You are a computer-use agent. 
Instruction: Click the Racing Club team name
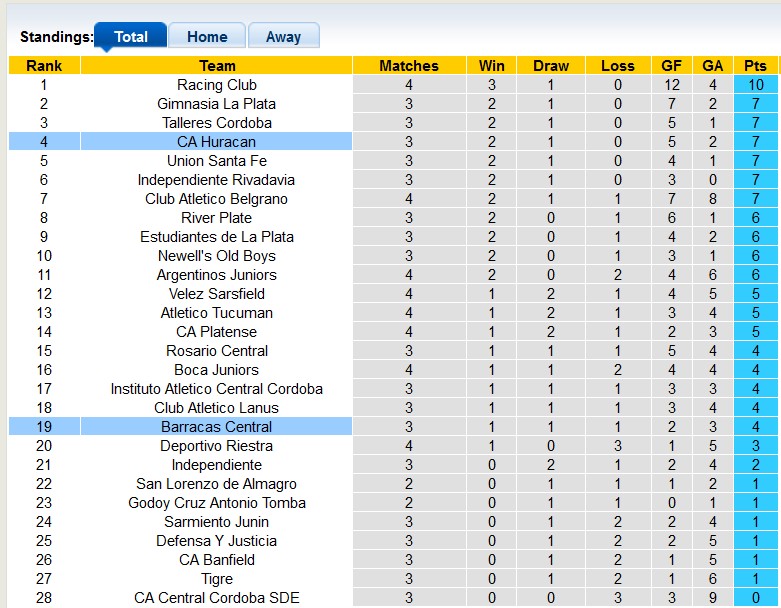click(x=217, y=85)
